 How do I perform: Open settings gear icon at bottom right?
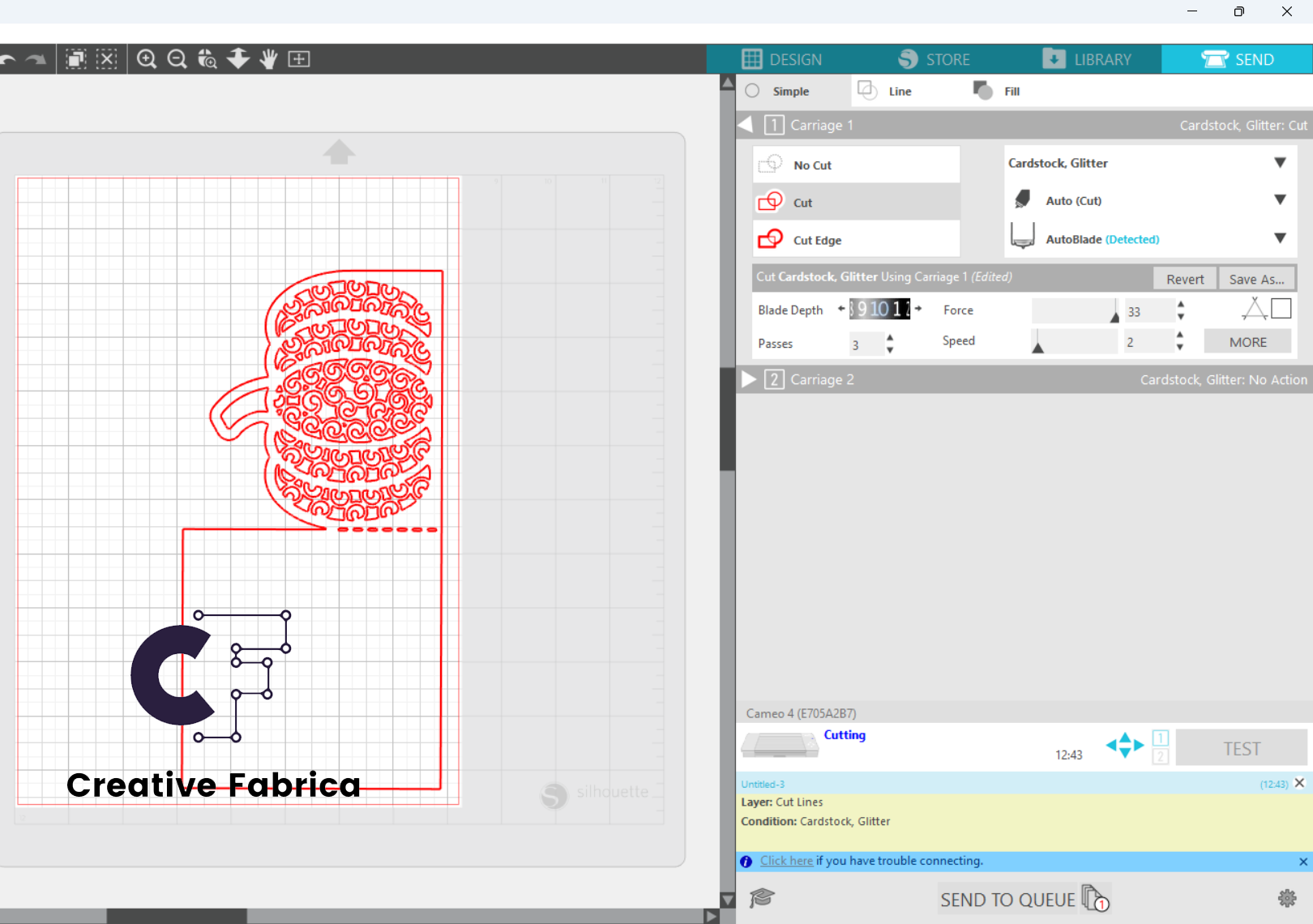click(1287, 898)
